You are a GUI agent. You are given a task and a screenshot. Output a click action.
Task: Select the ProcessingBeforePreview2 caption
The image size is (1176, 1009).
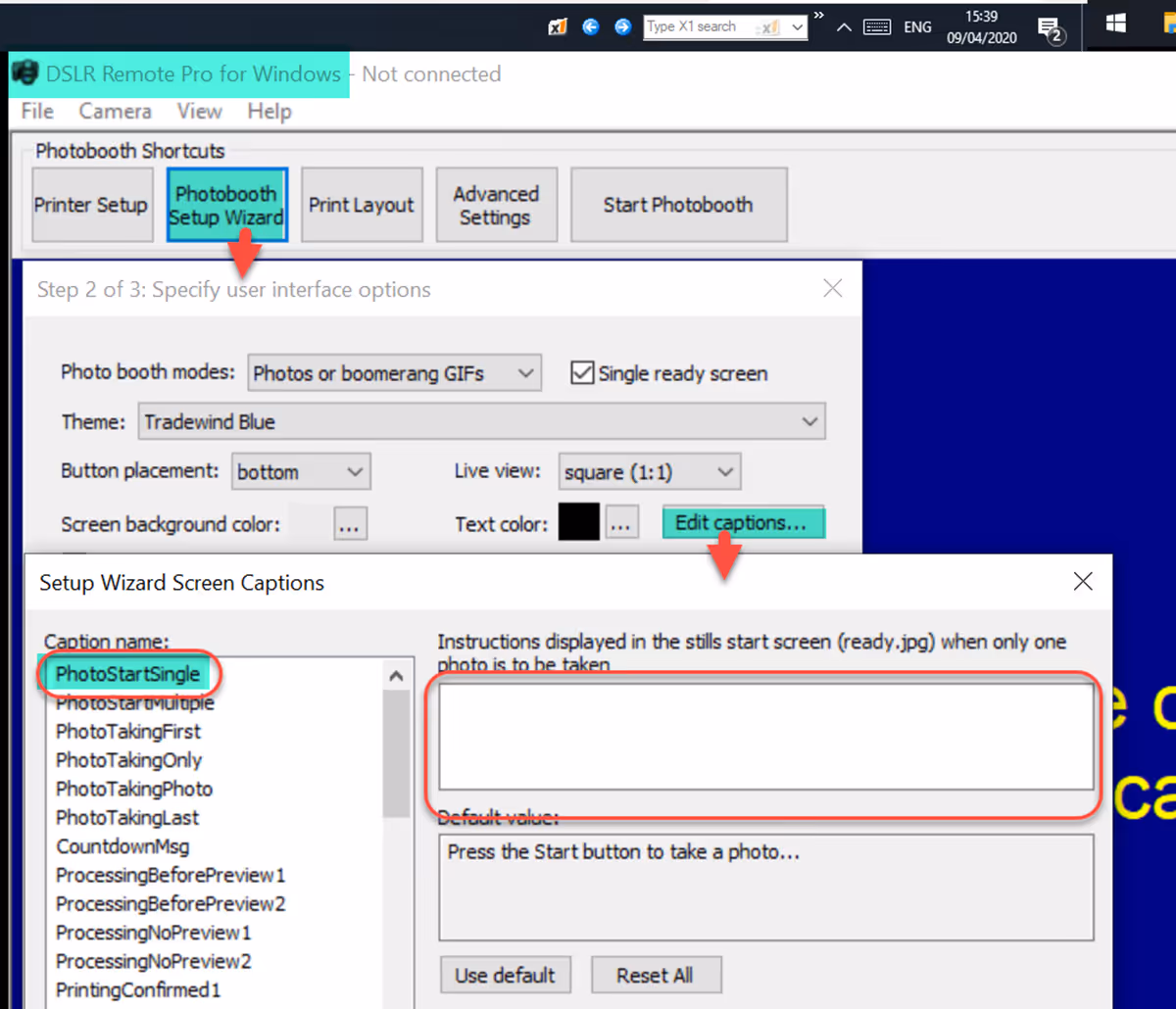171,903
